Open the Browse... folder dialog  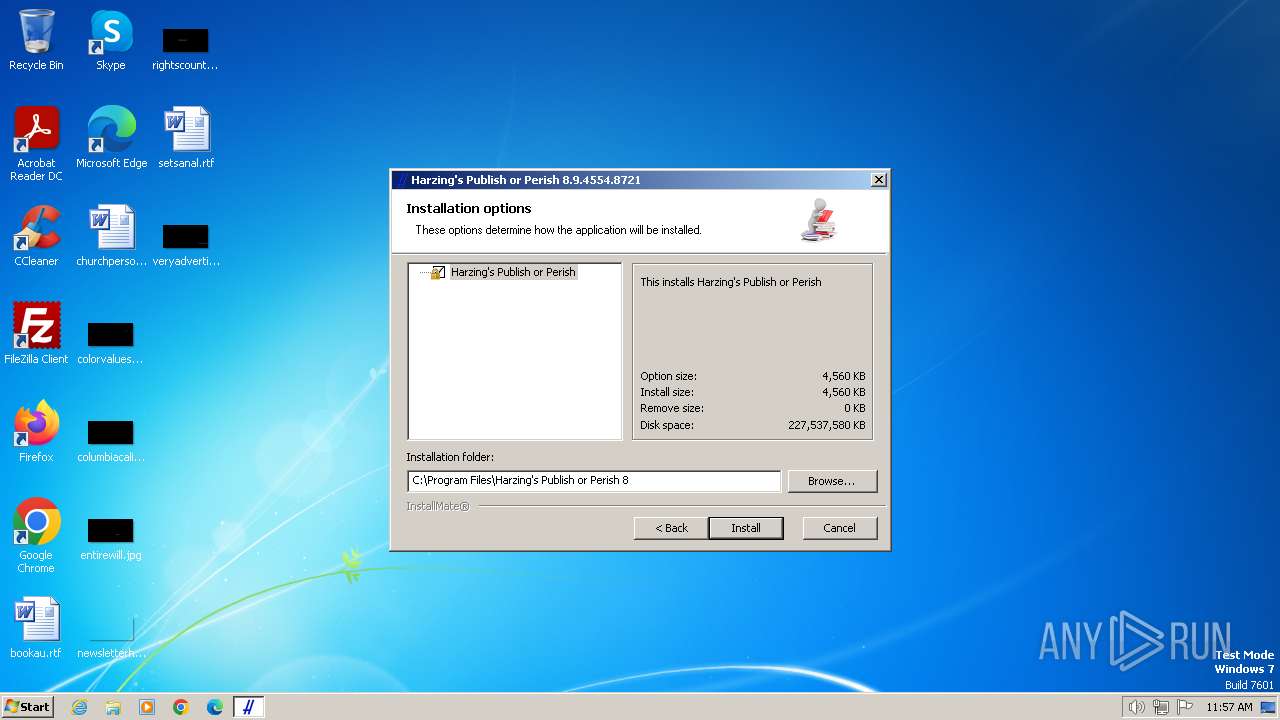pos(832,481)
